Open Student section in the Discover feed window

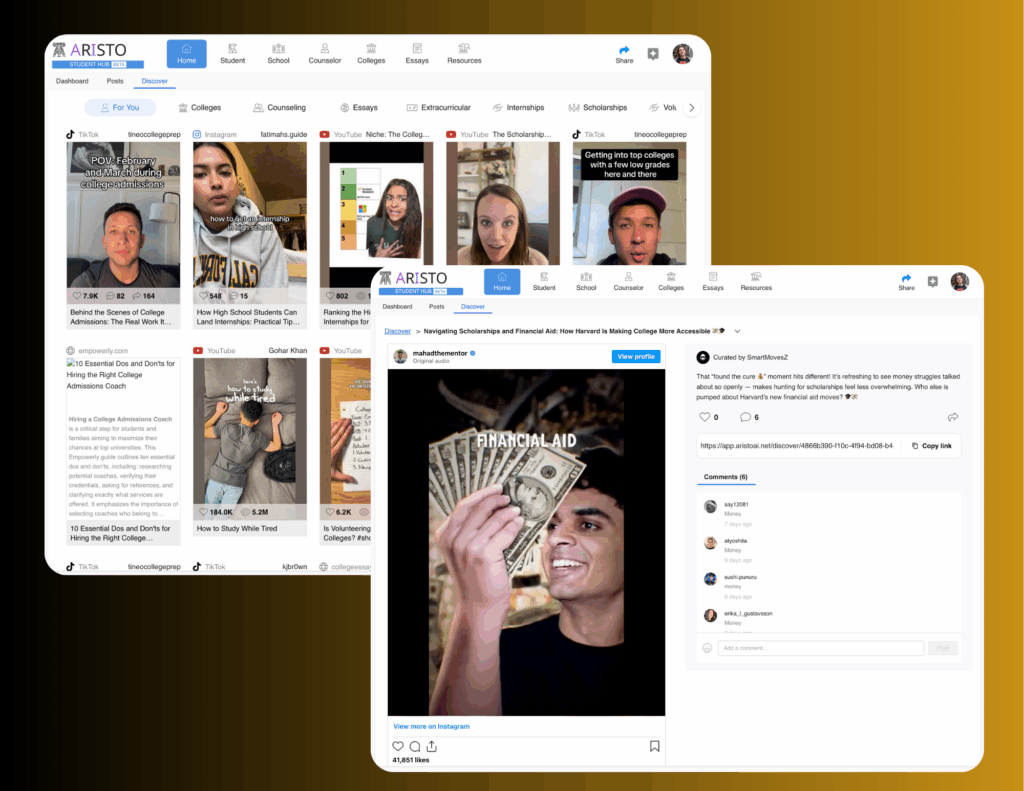click(x=232, y=54)
